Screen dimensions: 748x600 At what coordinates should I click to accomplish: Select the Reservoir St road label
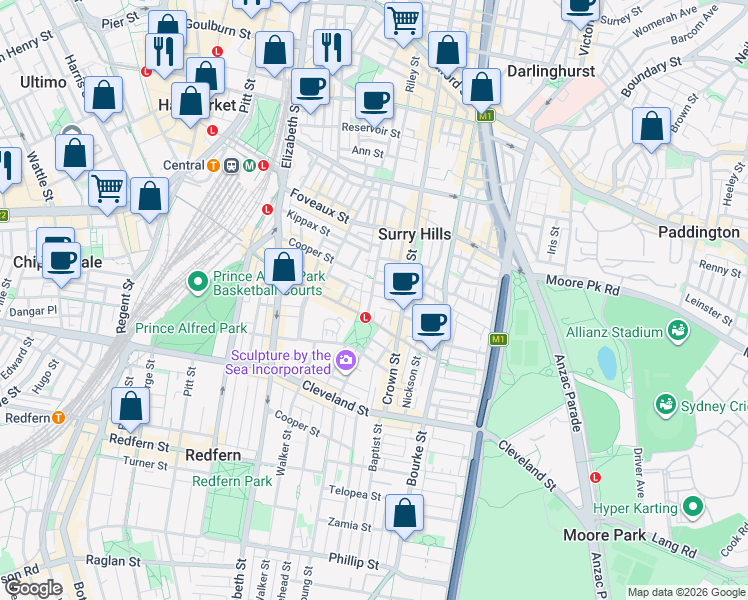(371, 130)
